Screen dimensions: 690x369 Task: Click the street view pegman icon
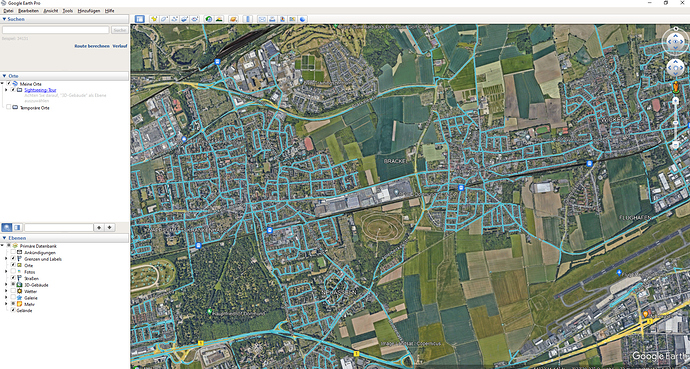[x=675, y=87]
